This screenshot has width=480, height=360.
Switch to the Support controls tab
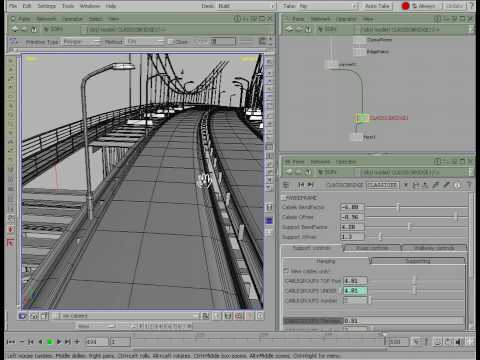(311, 248)
